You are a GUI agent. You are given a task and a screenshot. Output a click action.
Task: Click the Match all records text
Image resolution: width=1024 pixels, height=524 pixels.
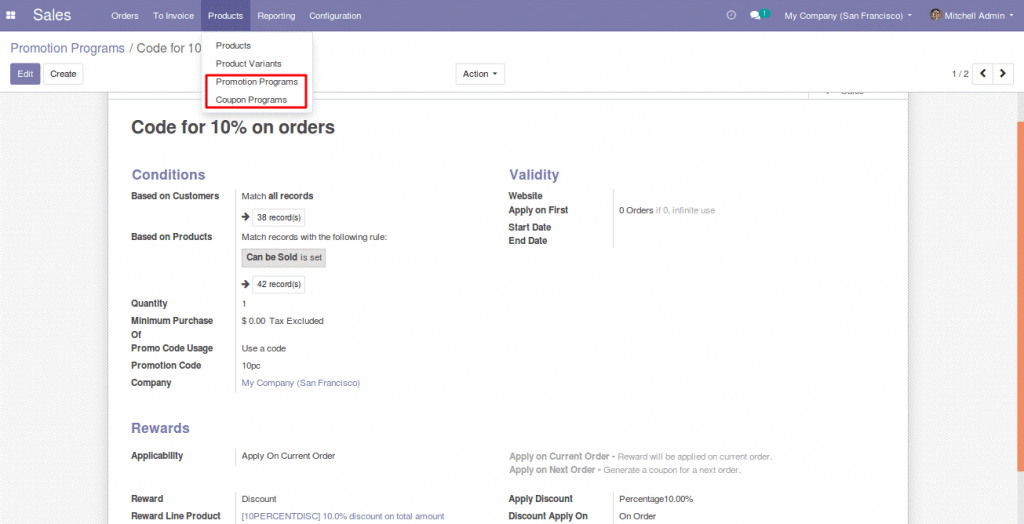[x=278, y=196]
